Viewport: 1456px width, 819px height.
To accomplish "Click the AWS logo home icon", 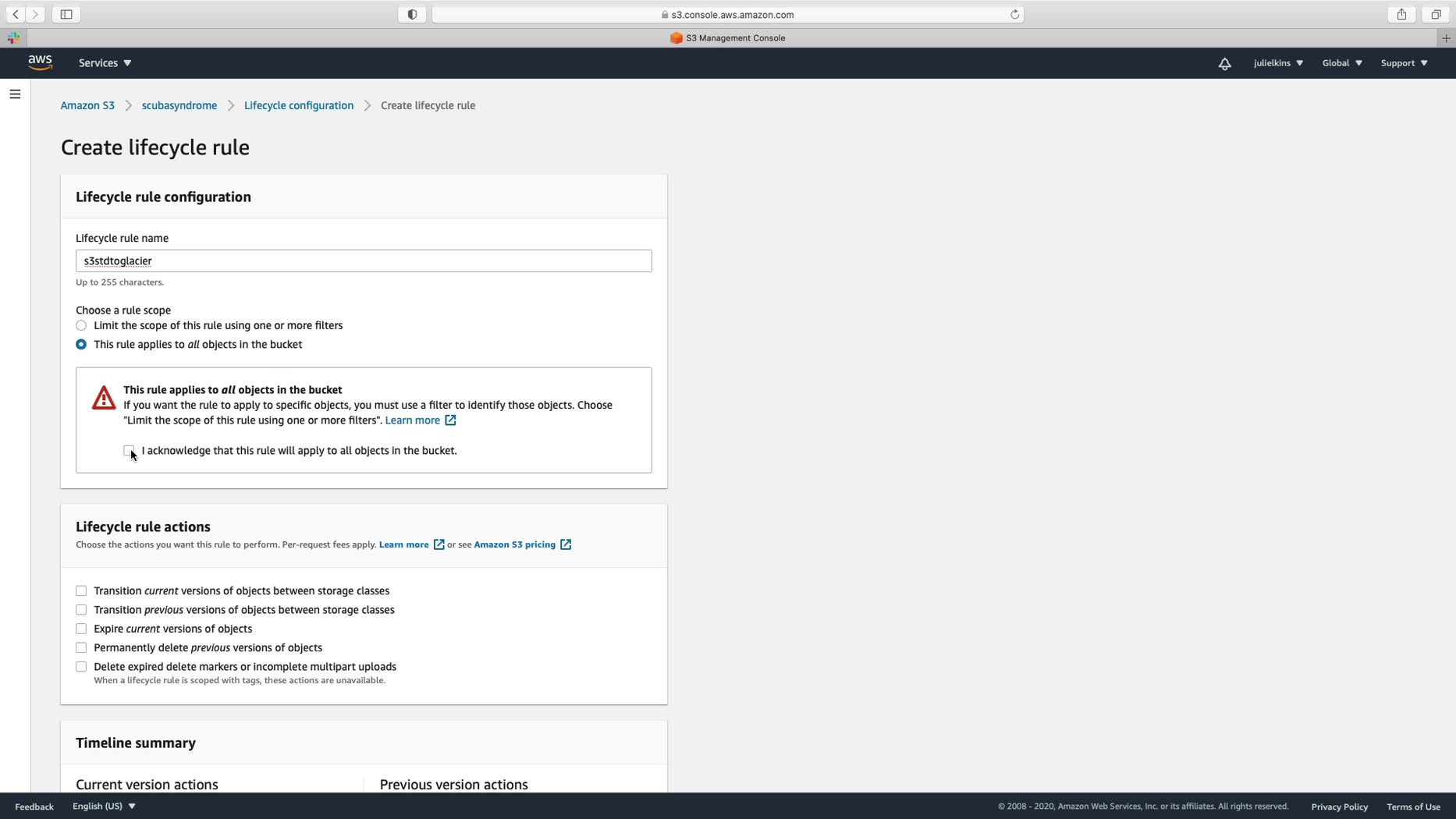I will pyautogui.click(x=41, y=62).
